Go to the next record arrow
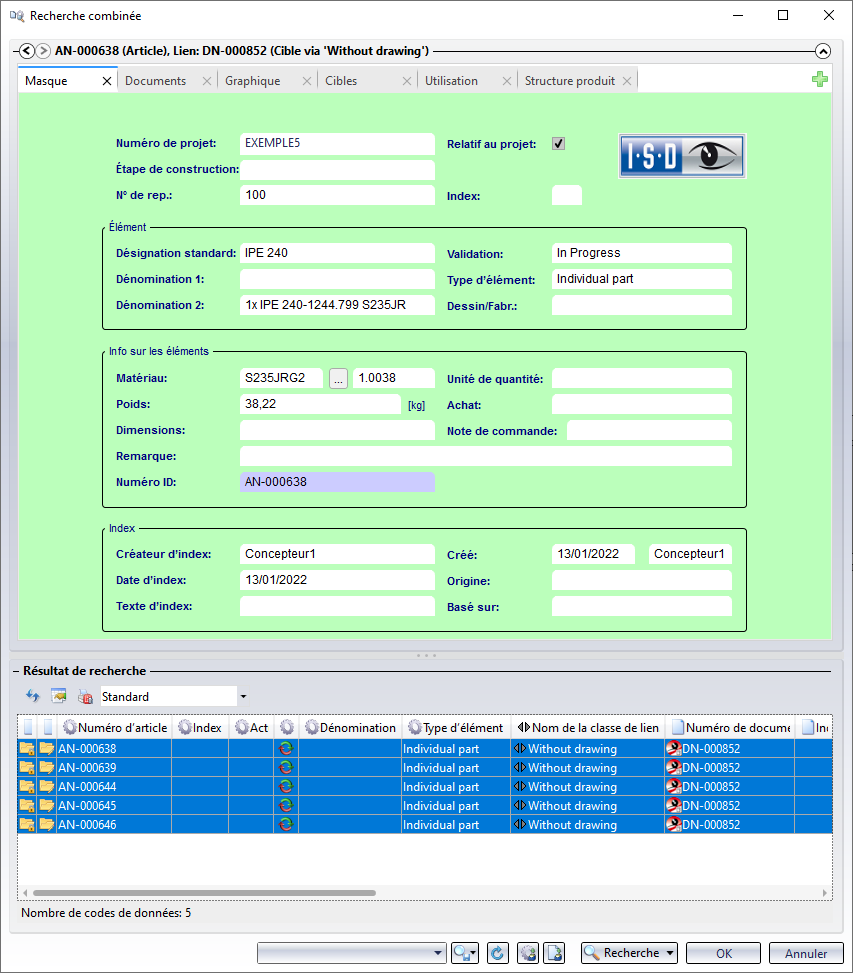Viewport: 853px width, 973px height. pyautogui.click(x=43, y=51)
